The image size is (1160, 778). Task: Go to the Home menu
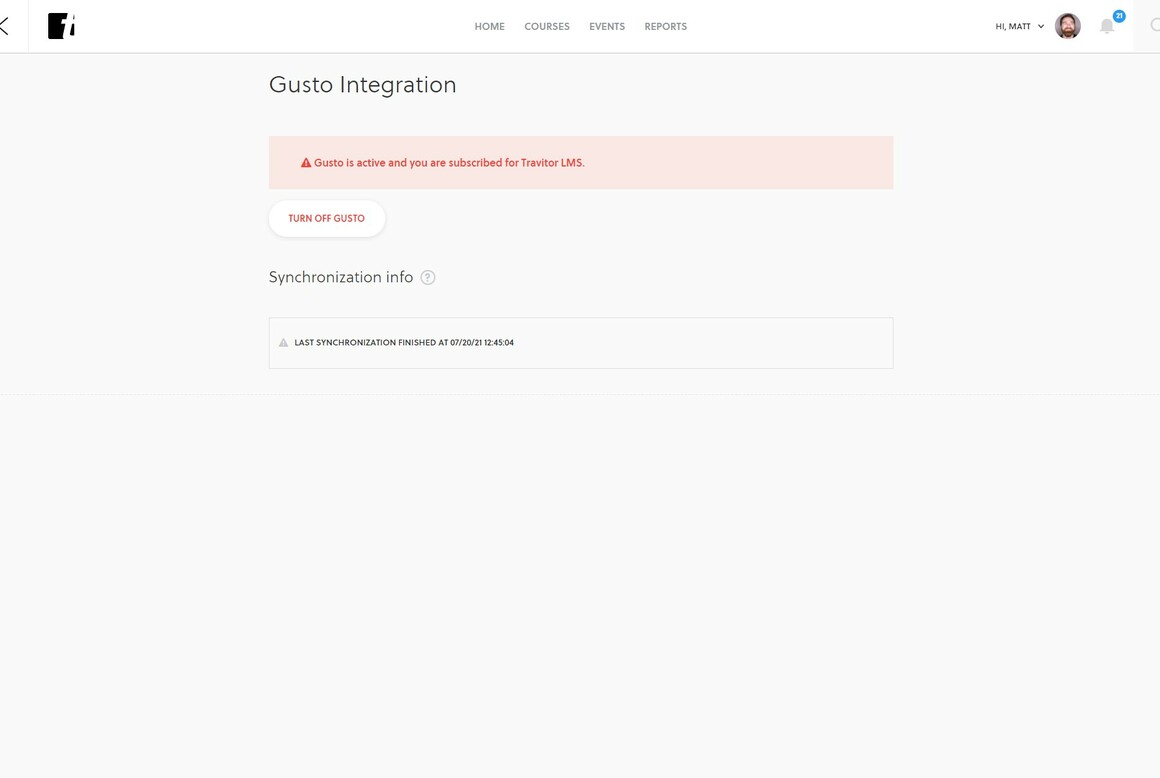coord(490,27)
